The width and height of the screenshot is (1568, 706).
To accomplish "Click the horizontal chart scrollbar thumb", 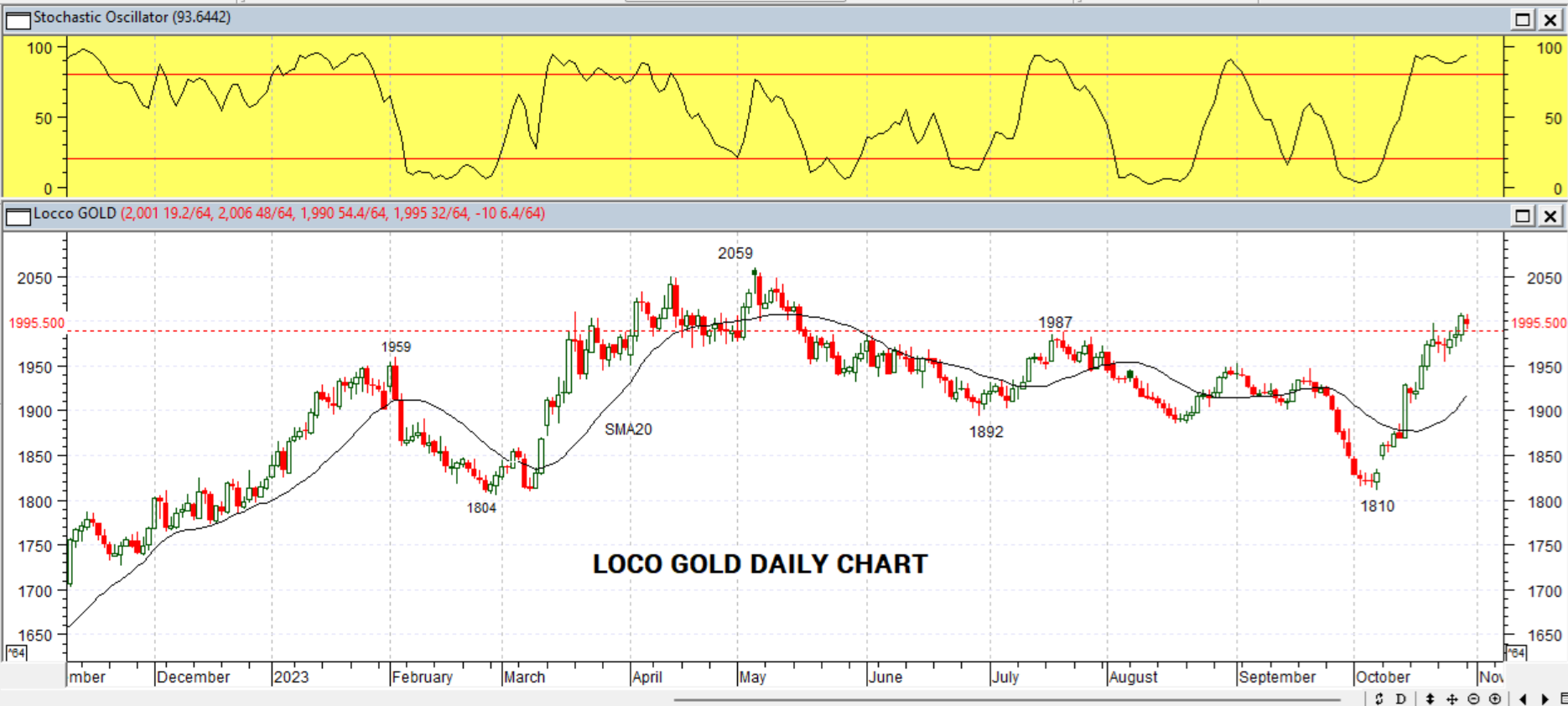I will 1007,699.
